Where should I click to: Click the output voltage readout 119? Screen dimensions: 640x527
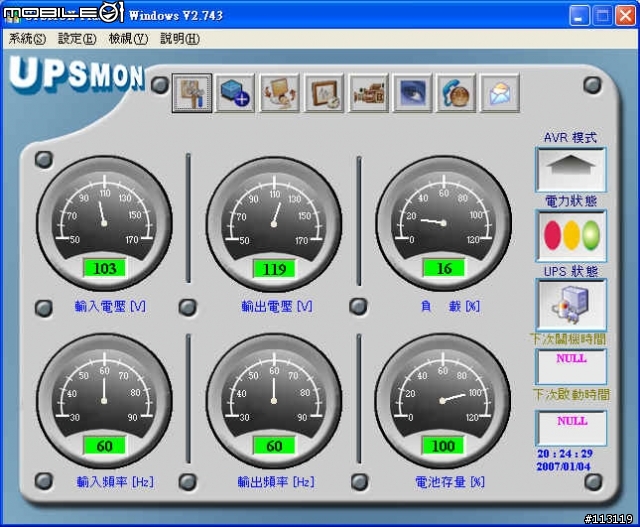click(x=274, y=269)
